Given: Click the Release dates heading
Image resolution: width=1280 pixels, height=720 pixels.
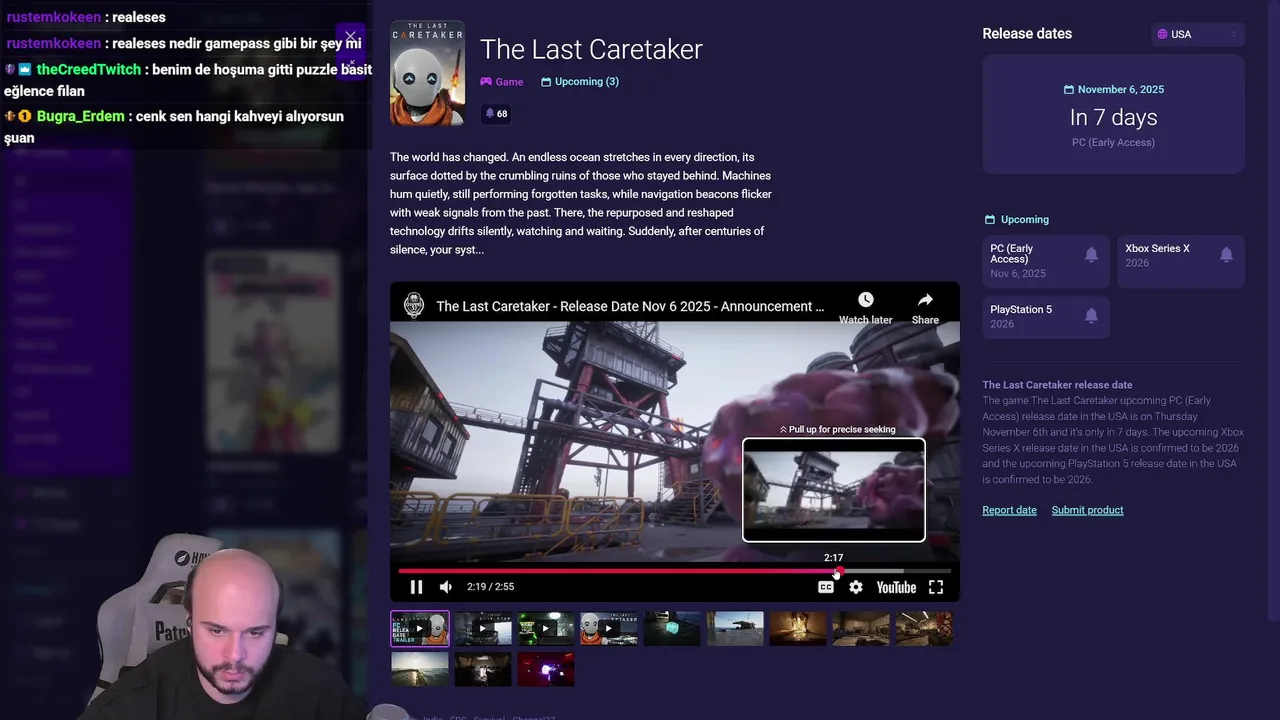Looking at the screenshot, I should click(x=1027, y=33).
